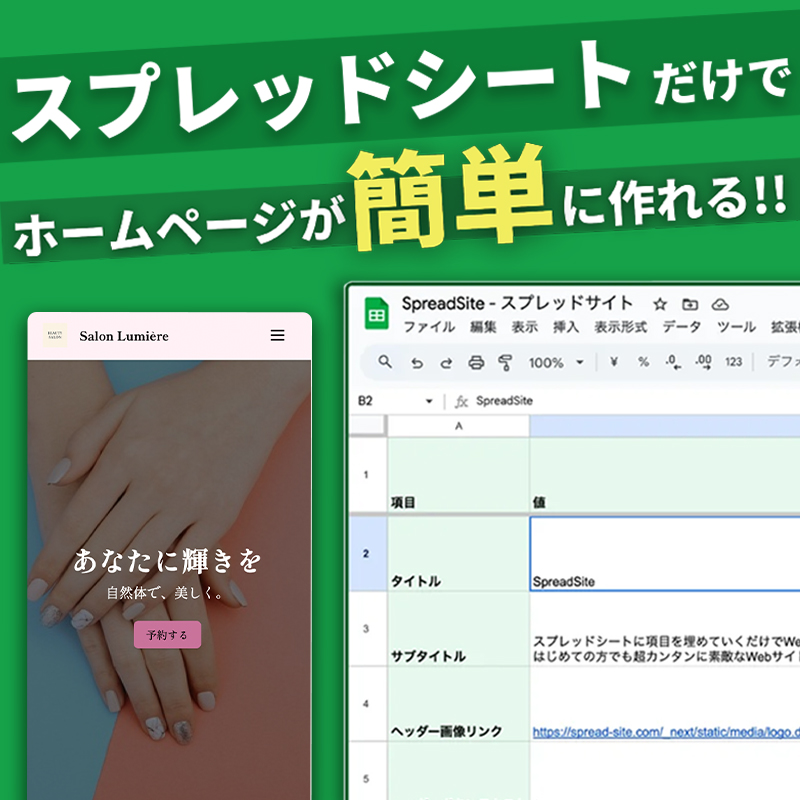Format as currency with yen button

pos(613,362)
